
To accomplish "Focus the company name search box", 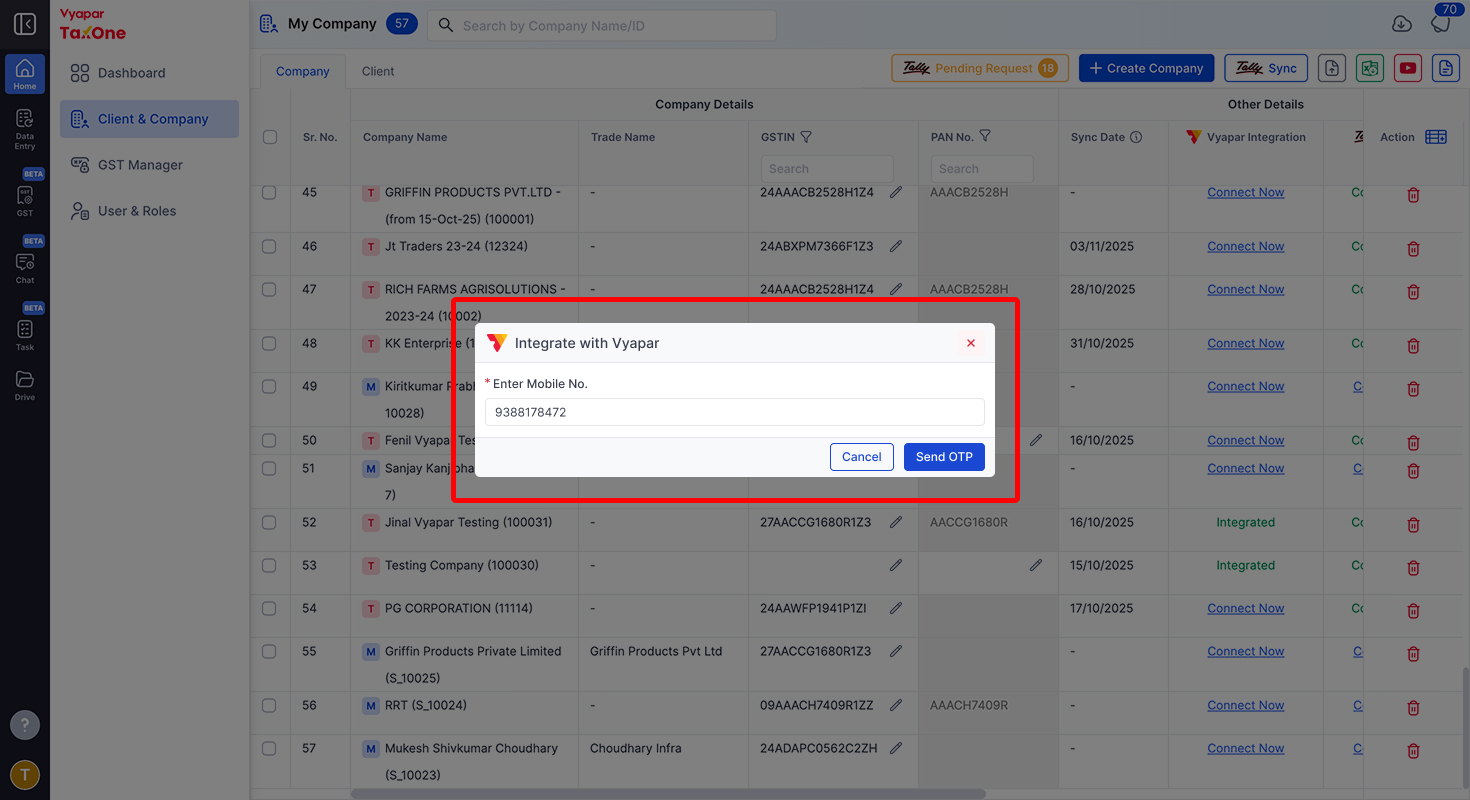I will click(x=602, y=25).
